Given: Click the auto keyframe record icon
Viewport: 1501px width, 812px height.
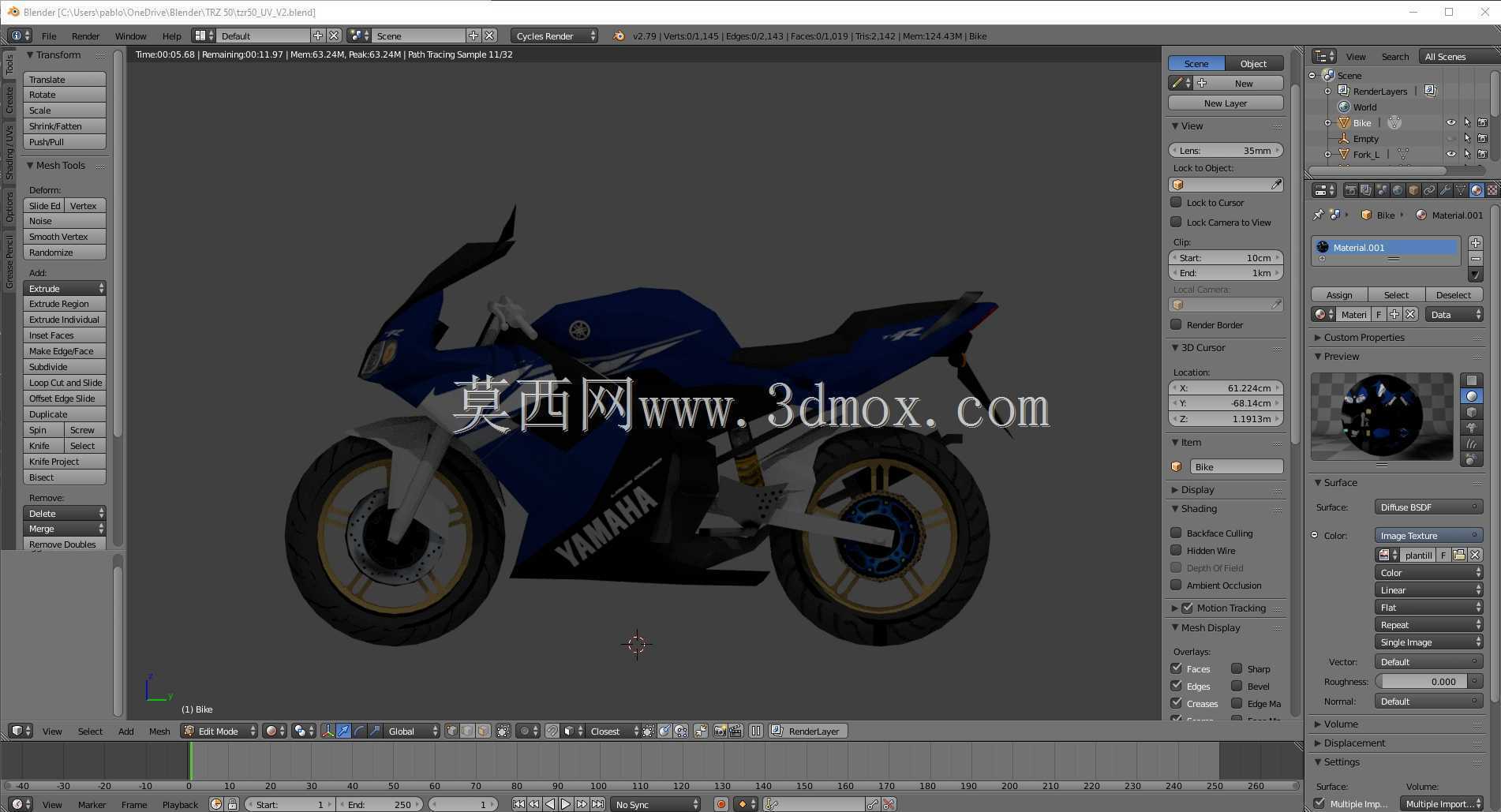Looking at the screenshot, I should click(x=721, y=804).
